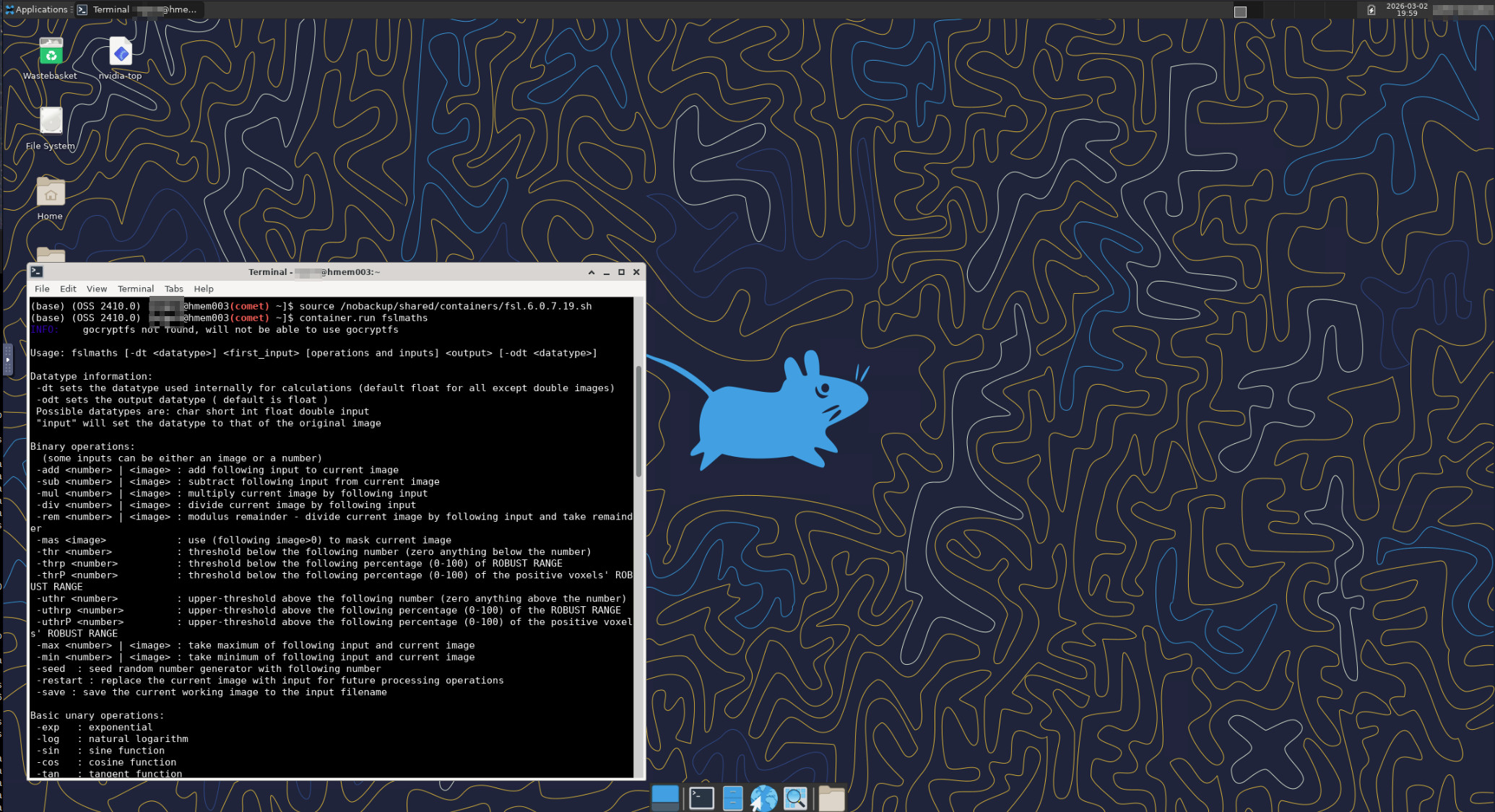
Task: Launch Web Browser globe icon in dock
Action: 763,798
